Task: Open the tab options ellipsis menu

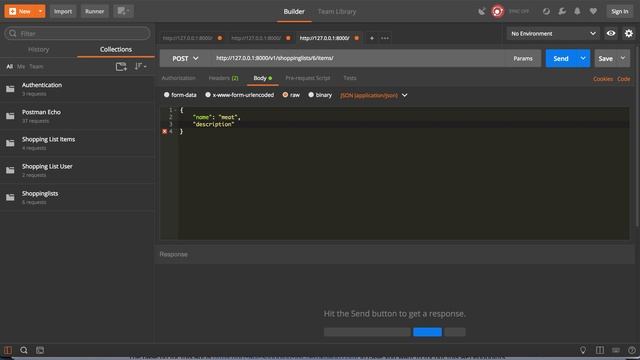Action: click(x=385, y=38)
